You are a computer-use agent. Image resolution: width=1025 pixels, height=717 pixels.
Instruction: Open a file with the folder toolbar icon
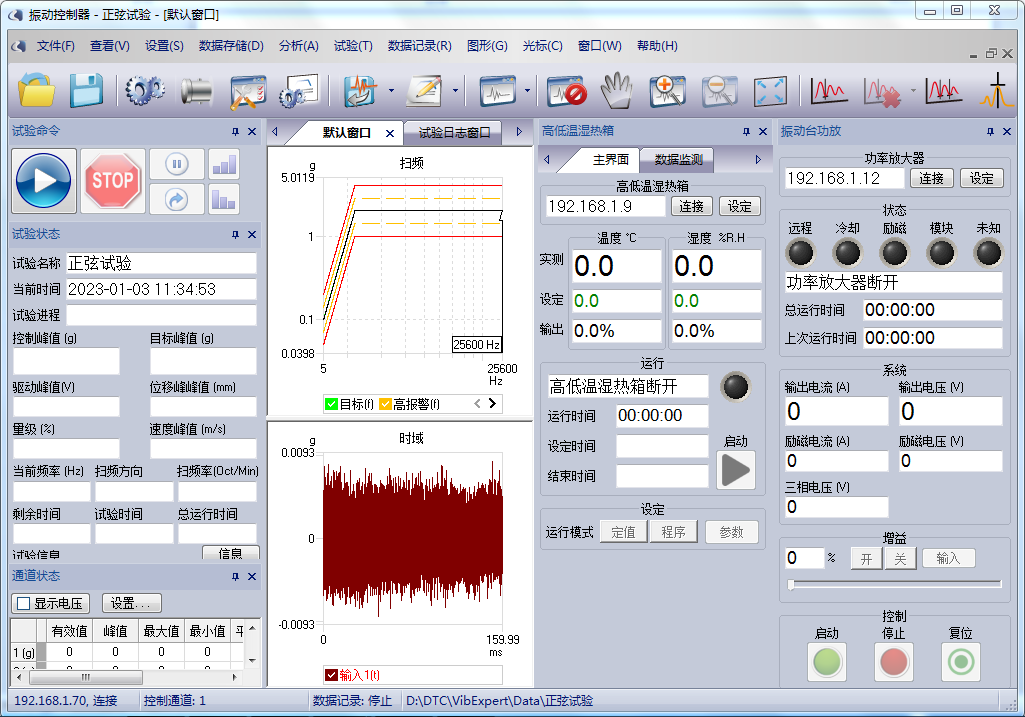pos(37,90)
